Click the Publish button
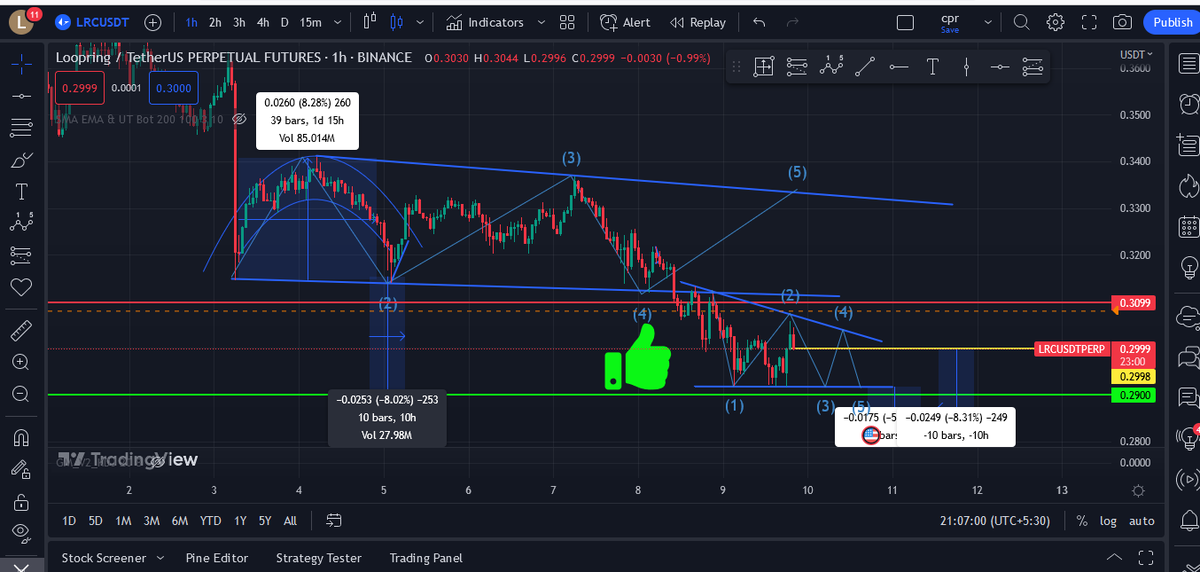The height and width of the screenshot is (572, 1200). click(x=1173, y=22)
